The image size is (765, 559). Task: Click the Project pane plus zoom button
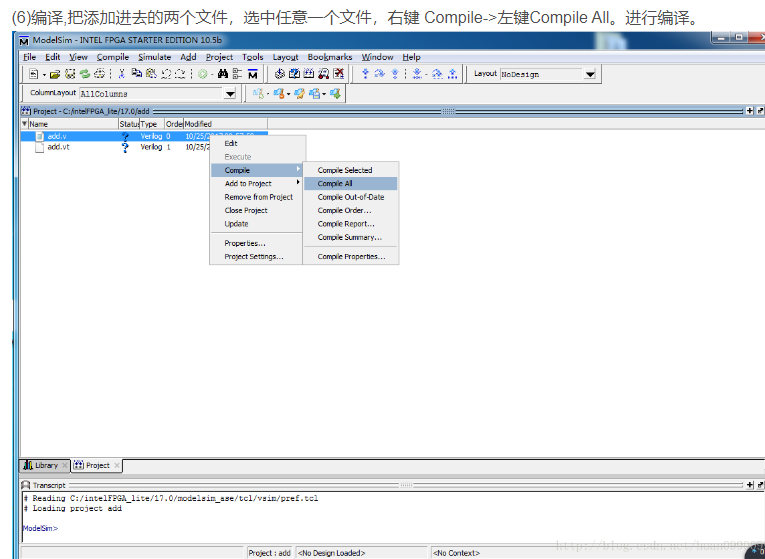[750, 111]
